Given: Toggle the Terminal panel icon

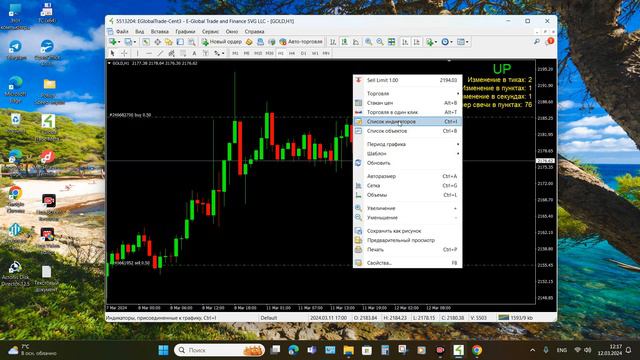Looking at the screenshot, I should click(x=180, y=42).
